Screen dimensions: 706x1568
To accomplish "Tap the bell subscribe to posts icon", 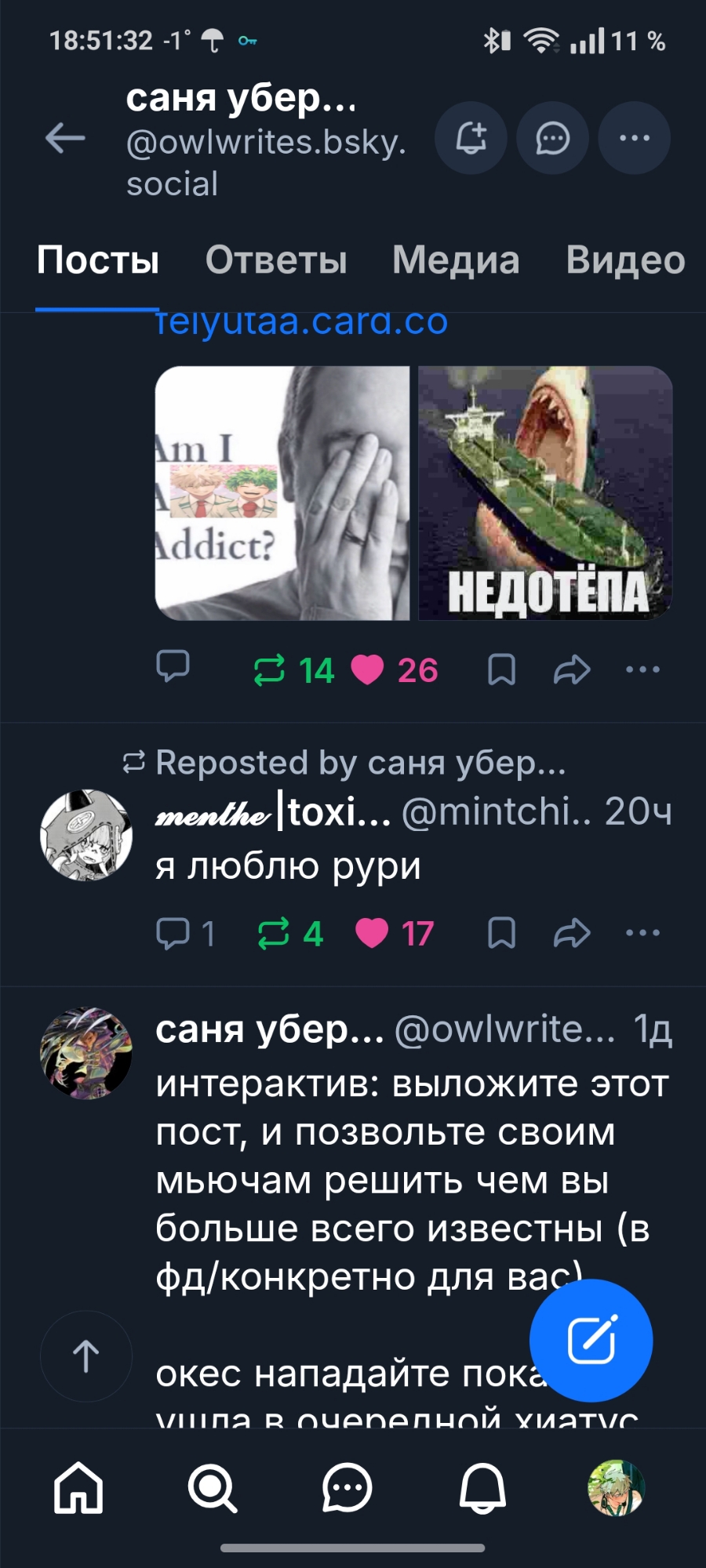I will [x=471, y=138].
